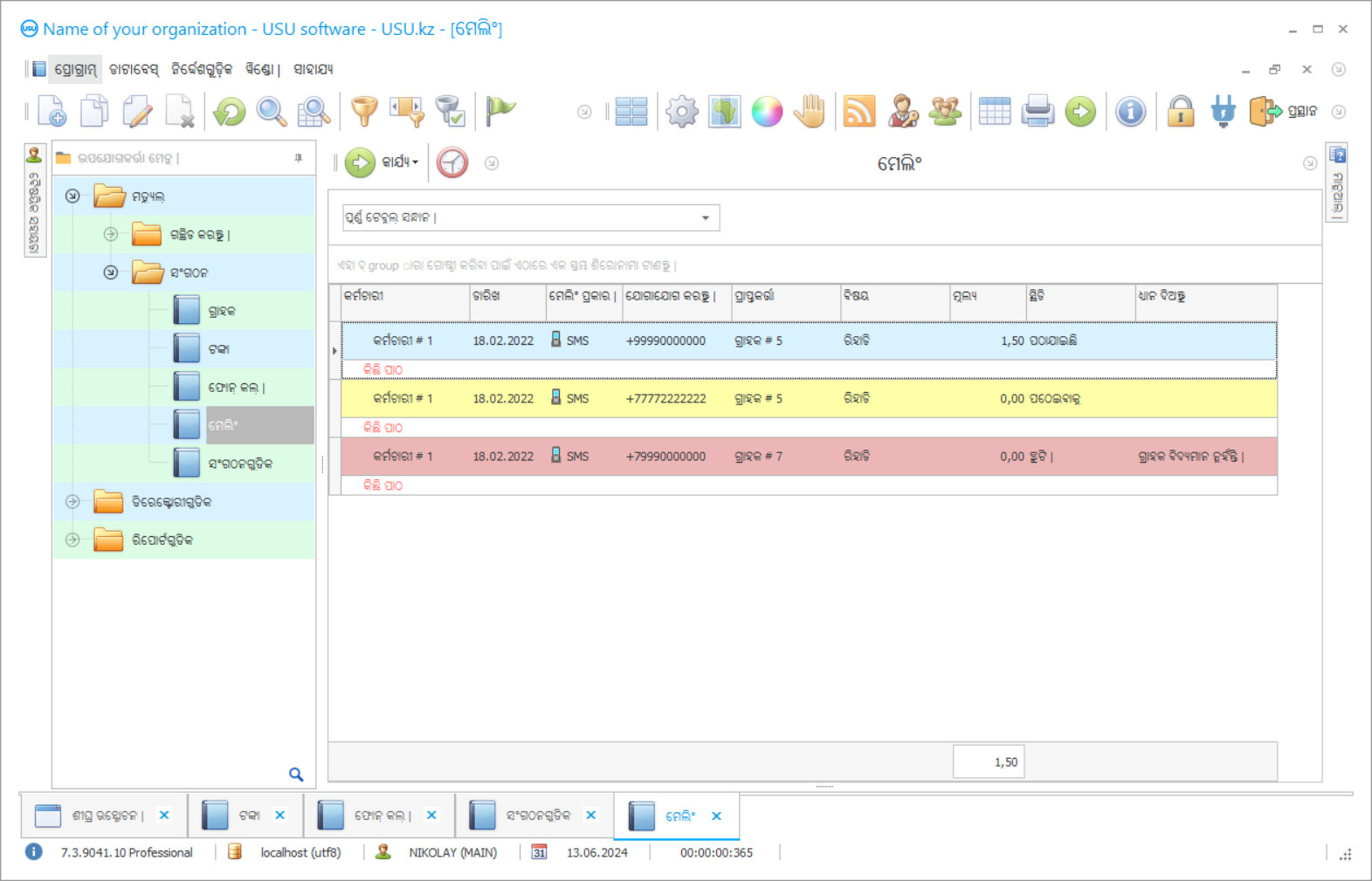Click the RSS feed icon
The image size is (1372, 881).
point(859,112)
